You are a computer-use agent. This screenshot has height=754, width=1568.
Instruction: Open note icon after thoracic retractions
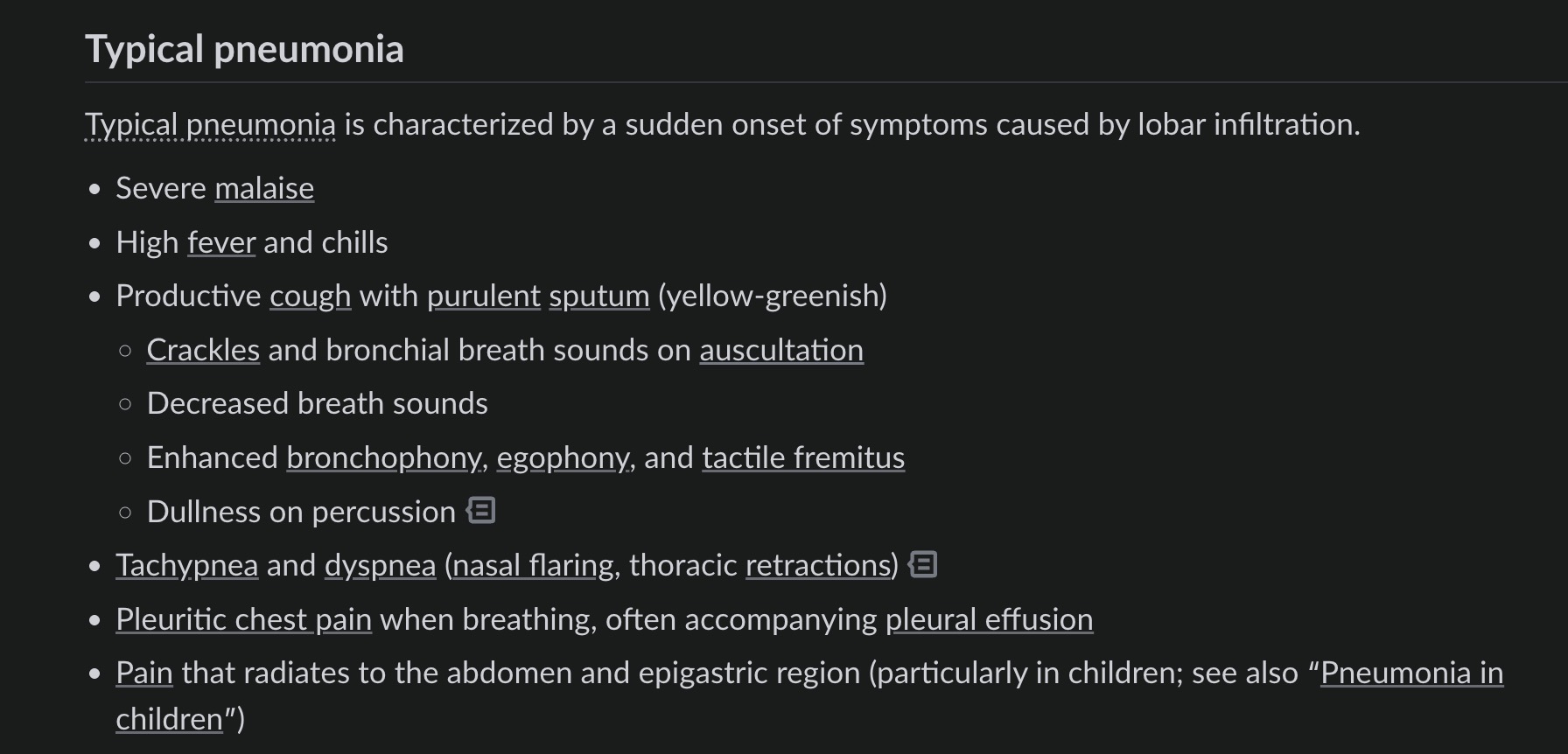pyautogui.click(x=923, y=565)
